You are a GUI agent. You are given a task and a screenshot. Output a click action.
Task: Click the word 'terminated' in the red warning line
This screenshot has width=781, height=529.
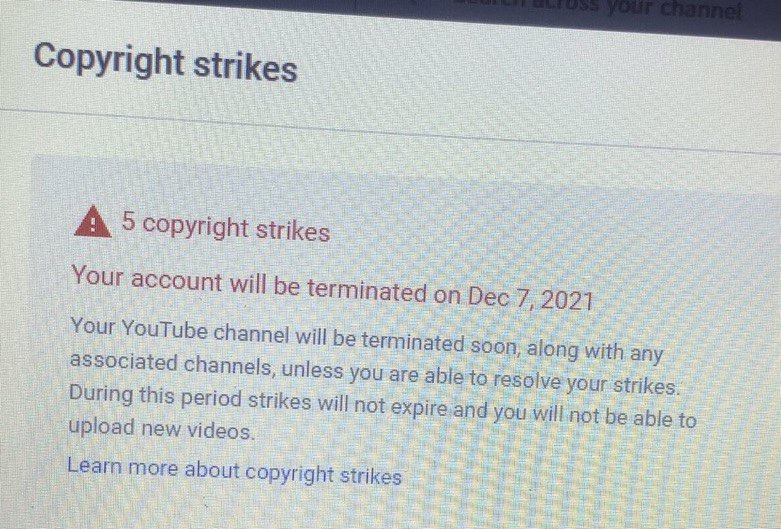[x=367, y=290]
